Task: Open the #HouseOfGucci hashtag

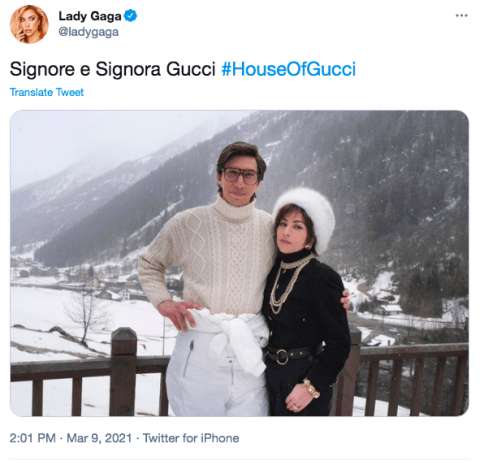Action: [289, 69]
